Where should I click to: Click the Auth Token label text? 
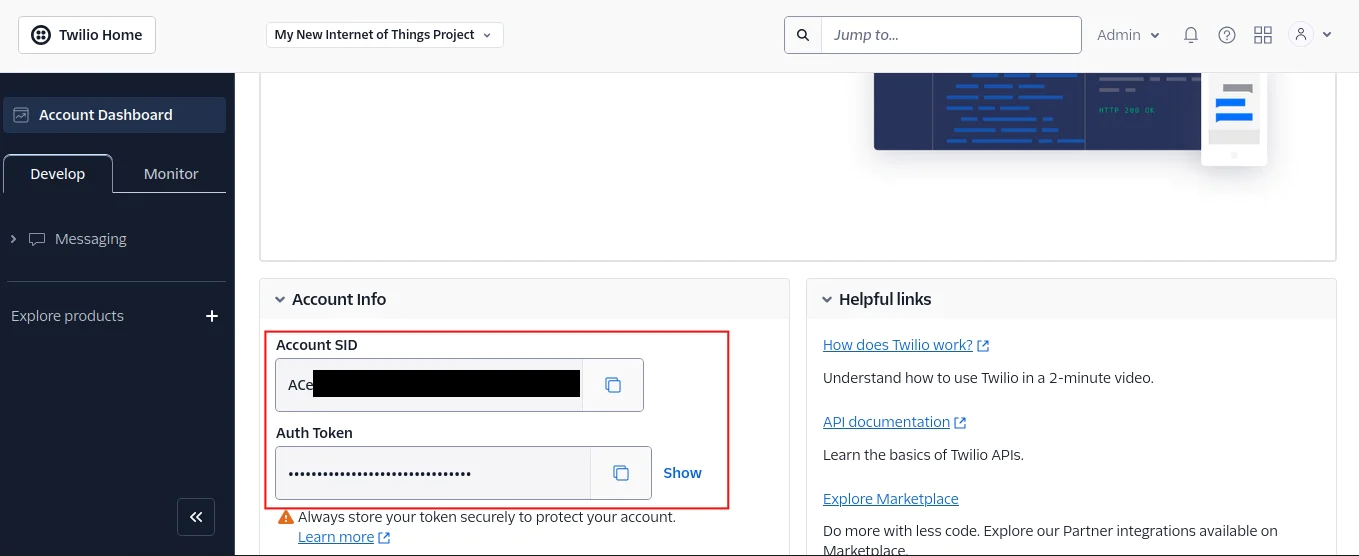pyautogui.click(x=314, y=433)
